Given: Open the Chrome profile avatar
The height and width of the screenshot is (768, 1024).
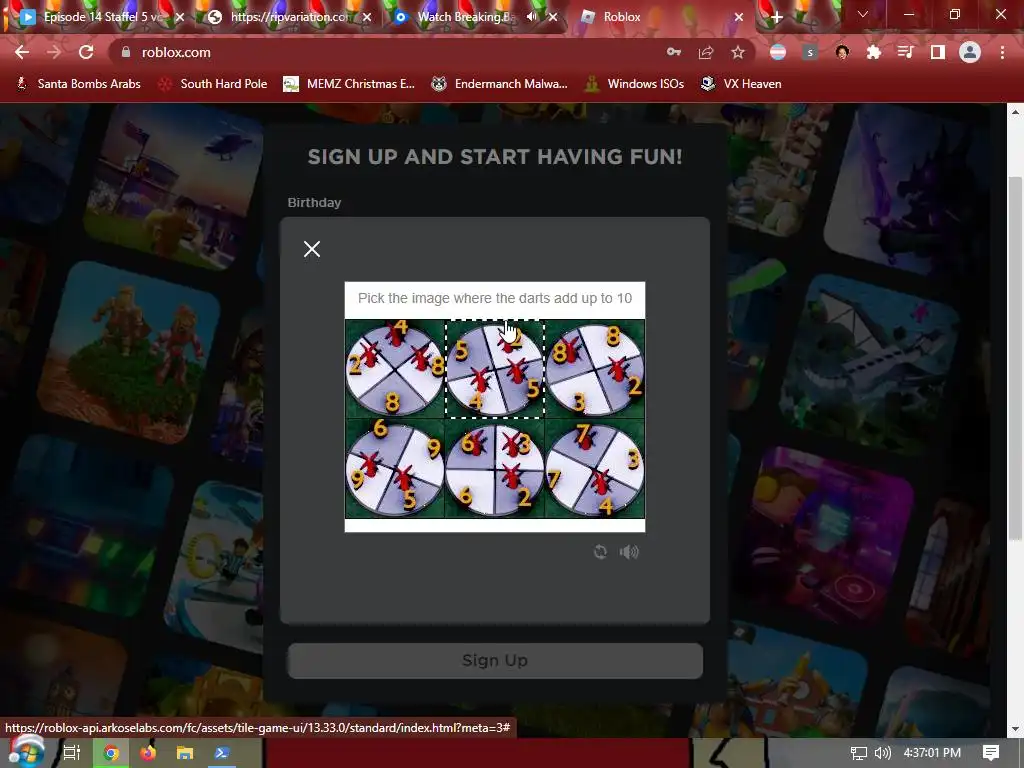Looking at the screenshot, I should (x=970, y=52).
